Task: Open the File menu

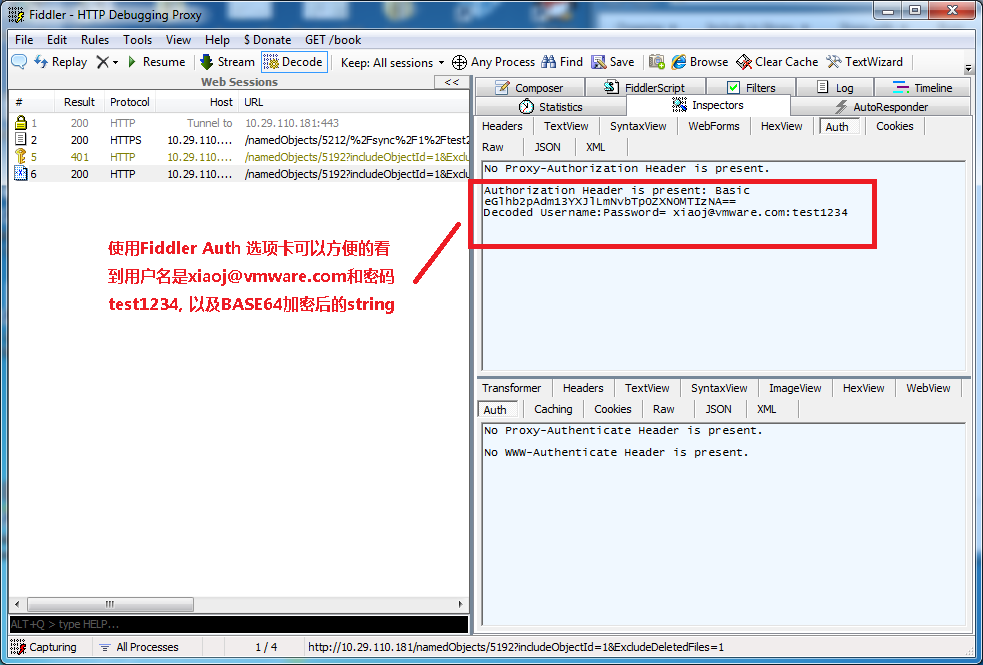Action: tap(24, 39)
